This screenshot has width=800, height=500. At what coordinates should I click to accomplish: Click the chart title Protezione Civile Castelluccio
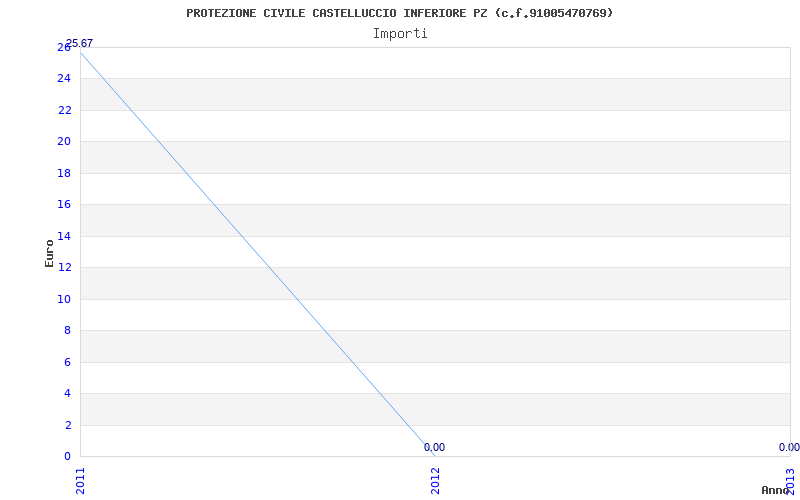click(x=399, y=13)
